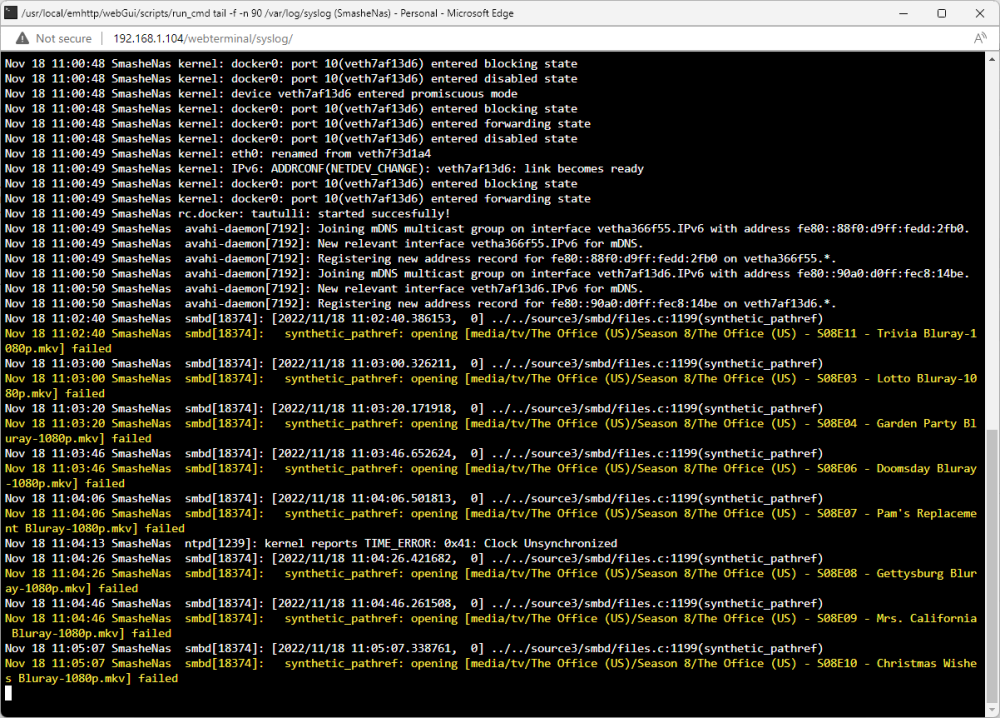Click the "S08E10 - Christmas Wishe" log line
This screenshot has width=1000, height=718.
pyautogui.click(x=490, y=663)
